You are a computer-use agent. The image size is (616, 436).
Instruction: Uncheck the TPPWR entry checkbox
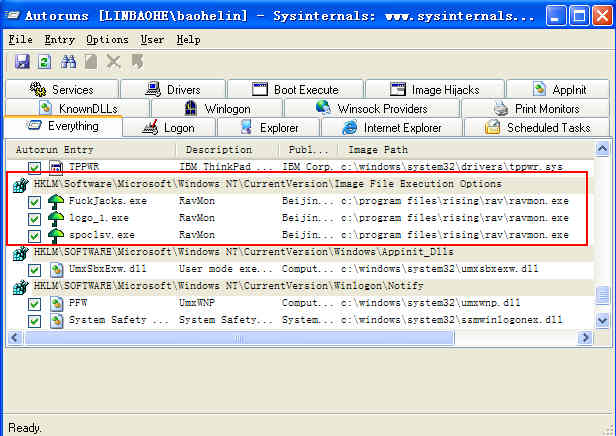[35, 168]
